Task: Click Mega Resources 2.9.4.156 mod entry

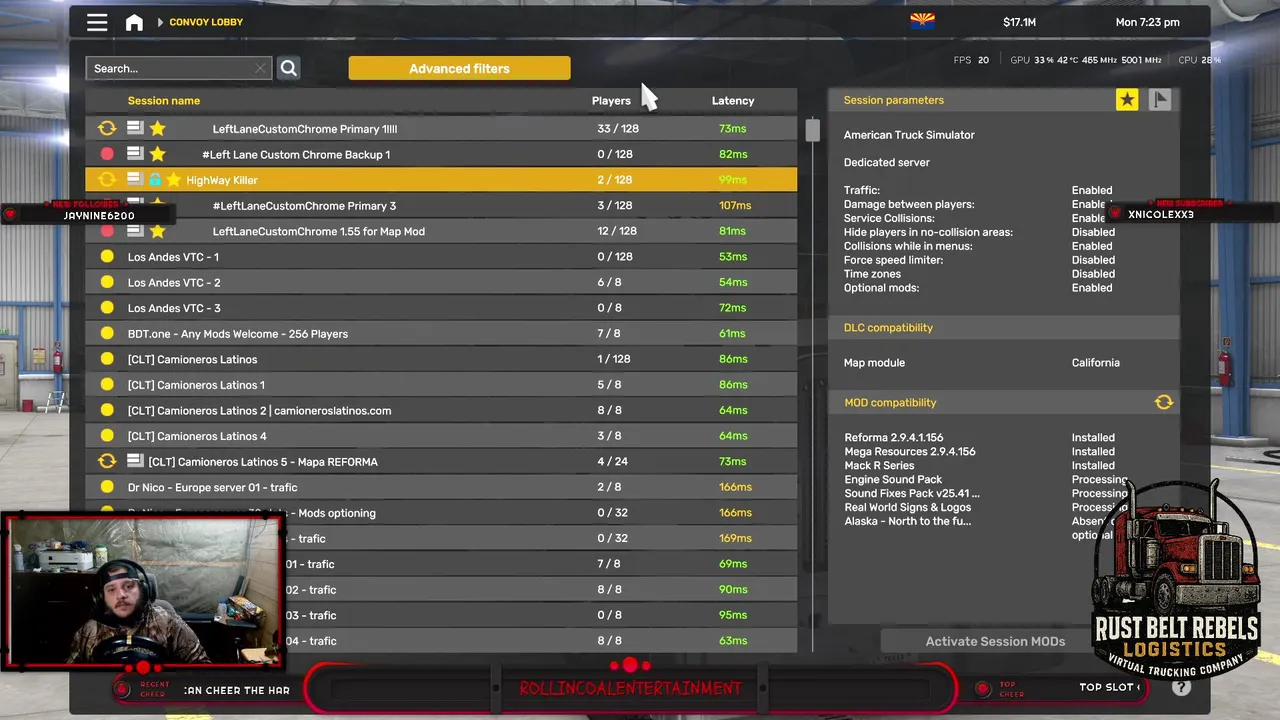Action: 910,451
